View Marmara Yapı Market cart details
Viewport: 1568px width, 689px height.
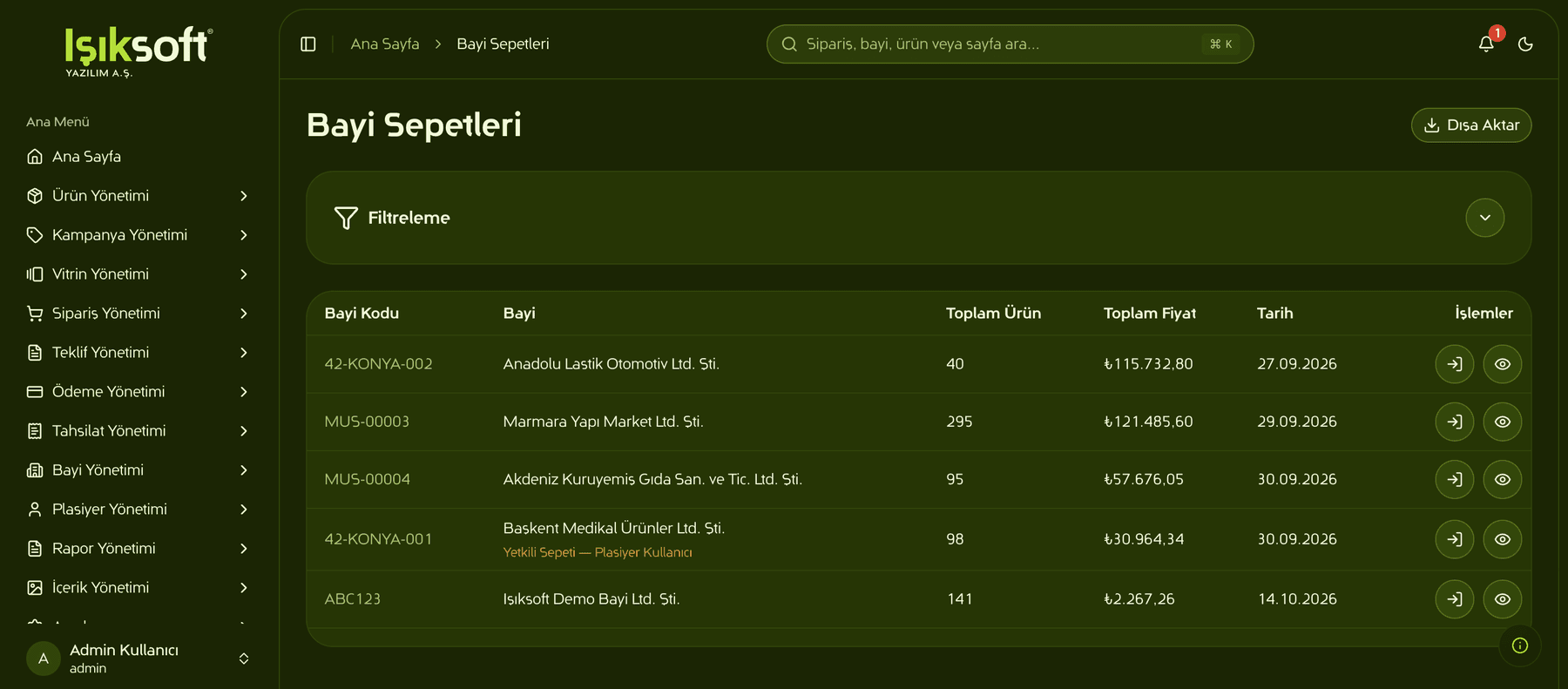[x=1503, y=422]
